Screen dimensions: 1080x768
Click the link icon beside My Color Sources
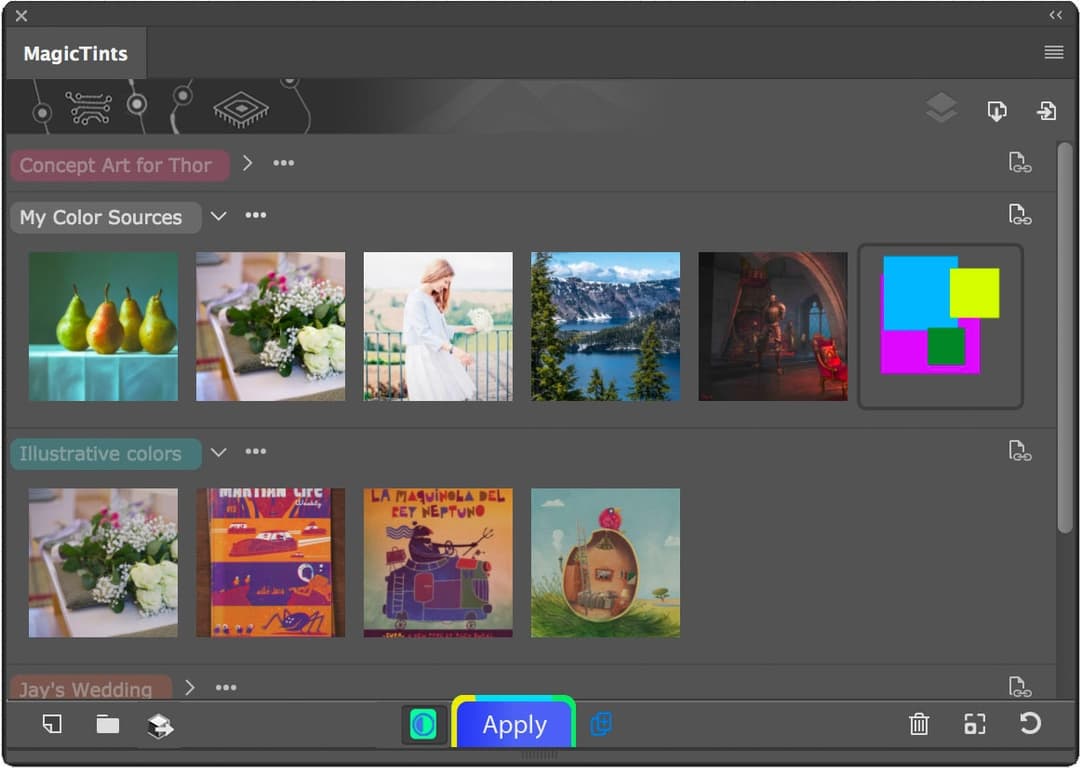coord(1020,214)
